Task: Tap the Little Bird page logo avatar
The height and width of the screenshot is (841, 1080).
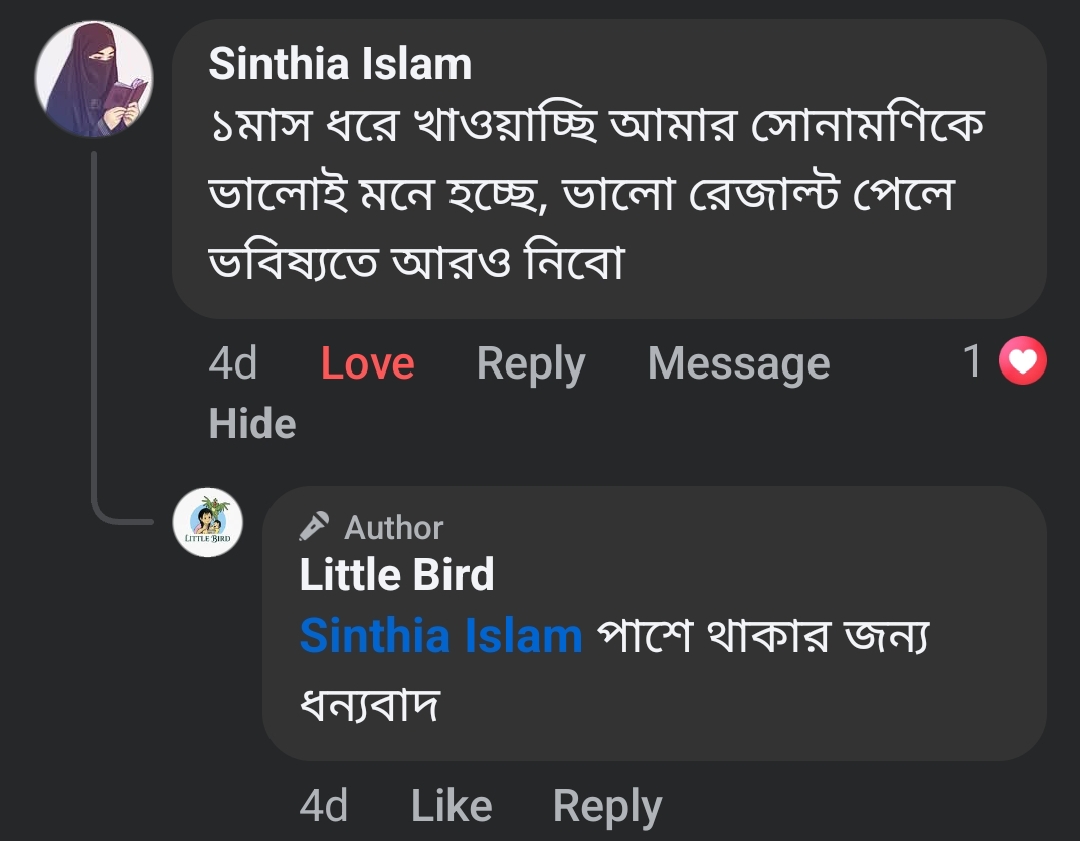Action: 208,523
